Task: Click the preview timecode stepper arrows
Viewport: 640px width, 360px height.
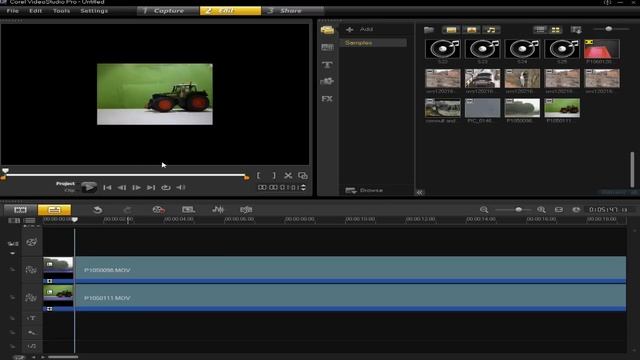Action: pos(303,187)
